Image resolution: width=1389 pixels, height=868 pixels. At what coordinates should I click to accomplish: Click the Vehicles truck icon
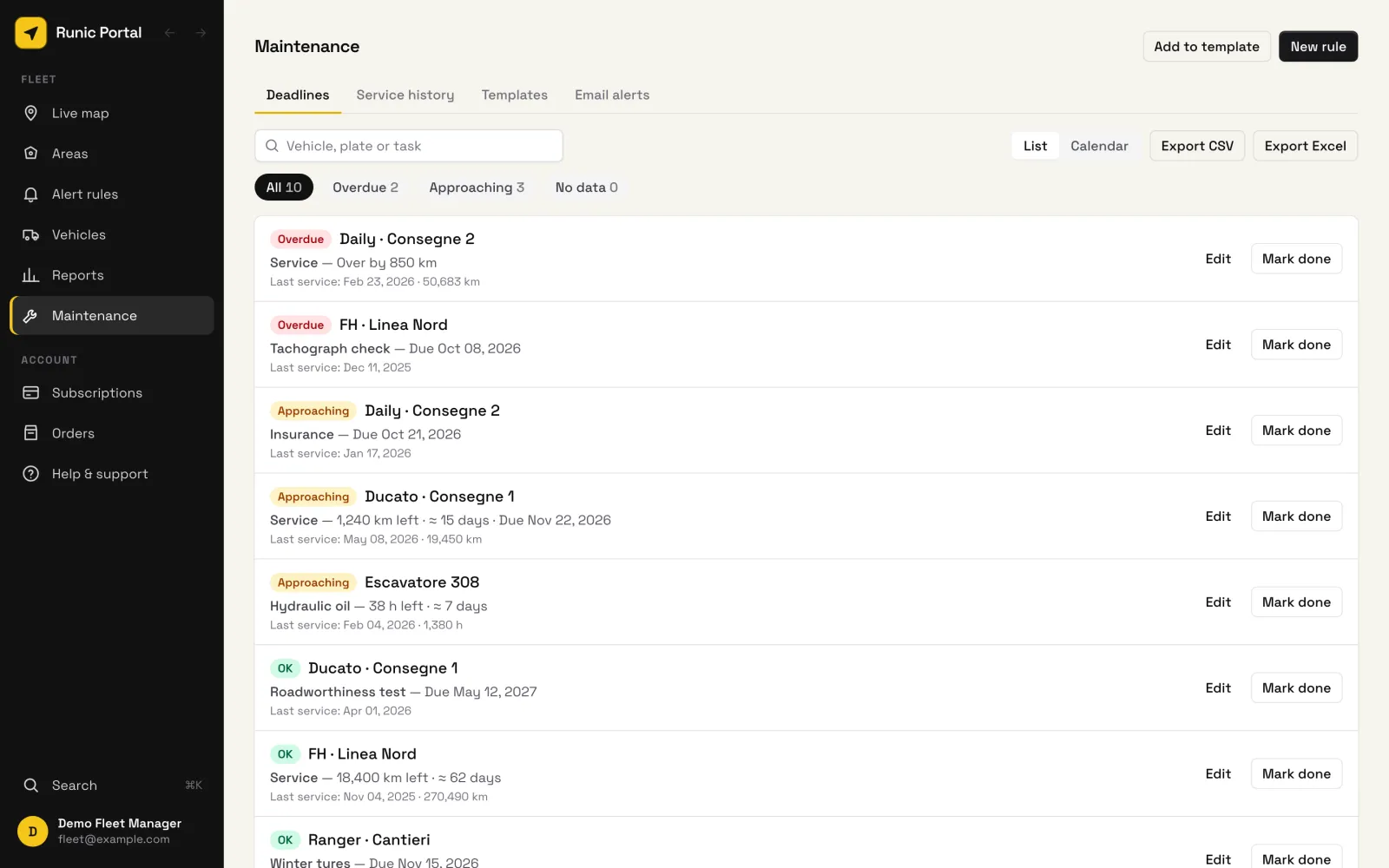[30, 235]
